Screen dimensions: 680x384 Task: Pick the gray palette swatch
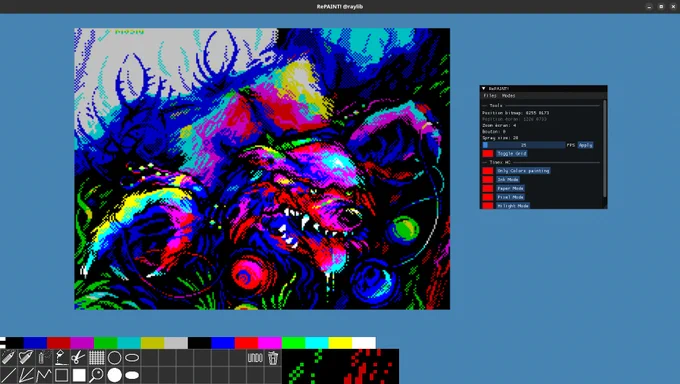coord(176,343)
